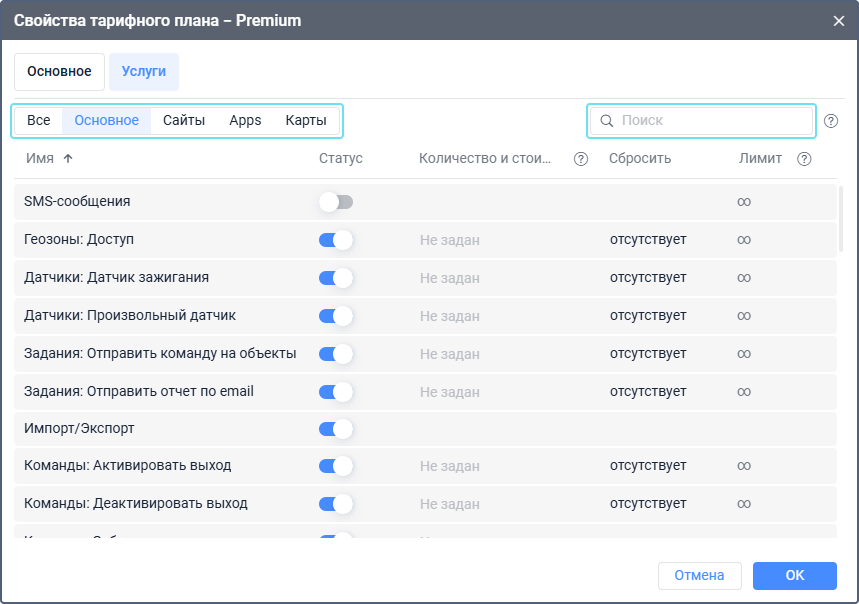Close the Premium tariff plan dialog
Viewport: 859px width, 604px height.
click(839, 20)
